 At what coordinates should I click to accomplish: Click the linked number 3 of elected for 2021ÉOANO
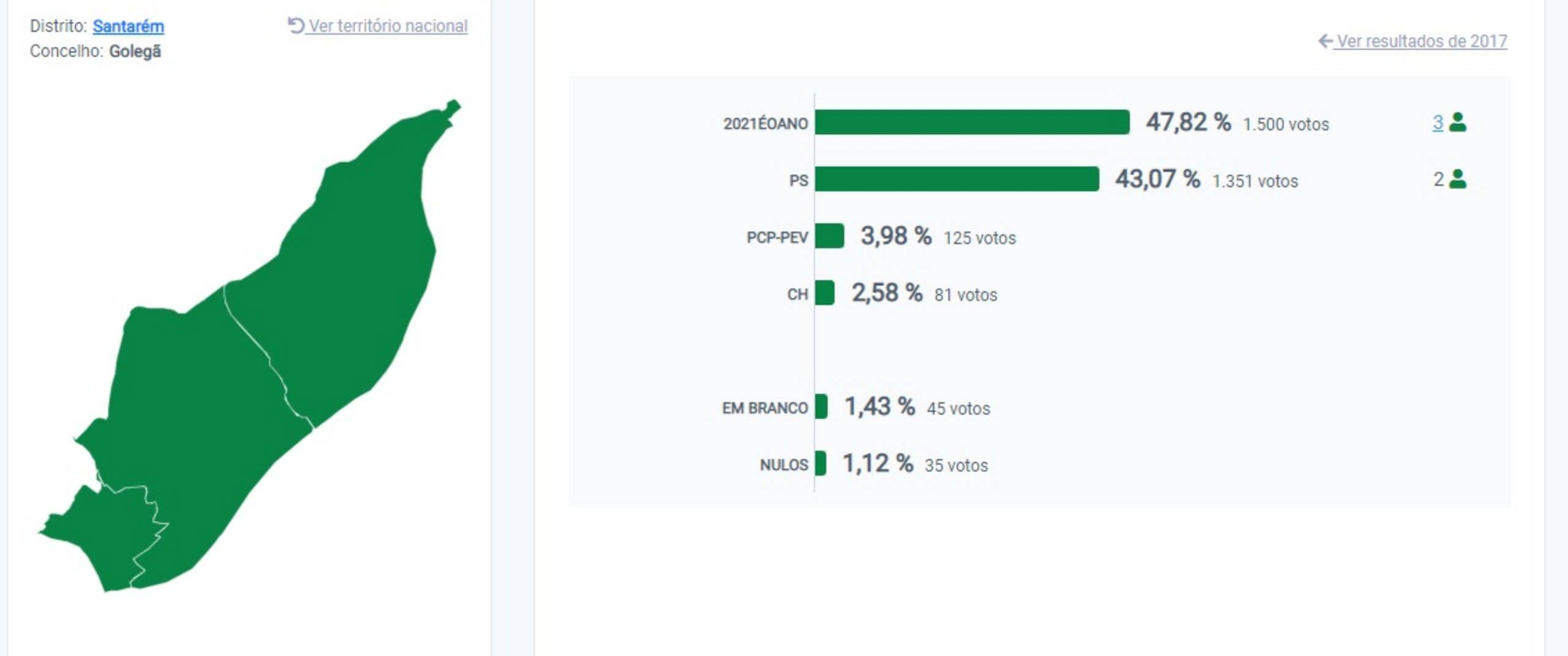(1438, 123)
